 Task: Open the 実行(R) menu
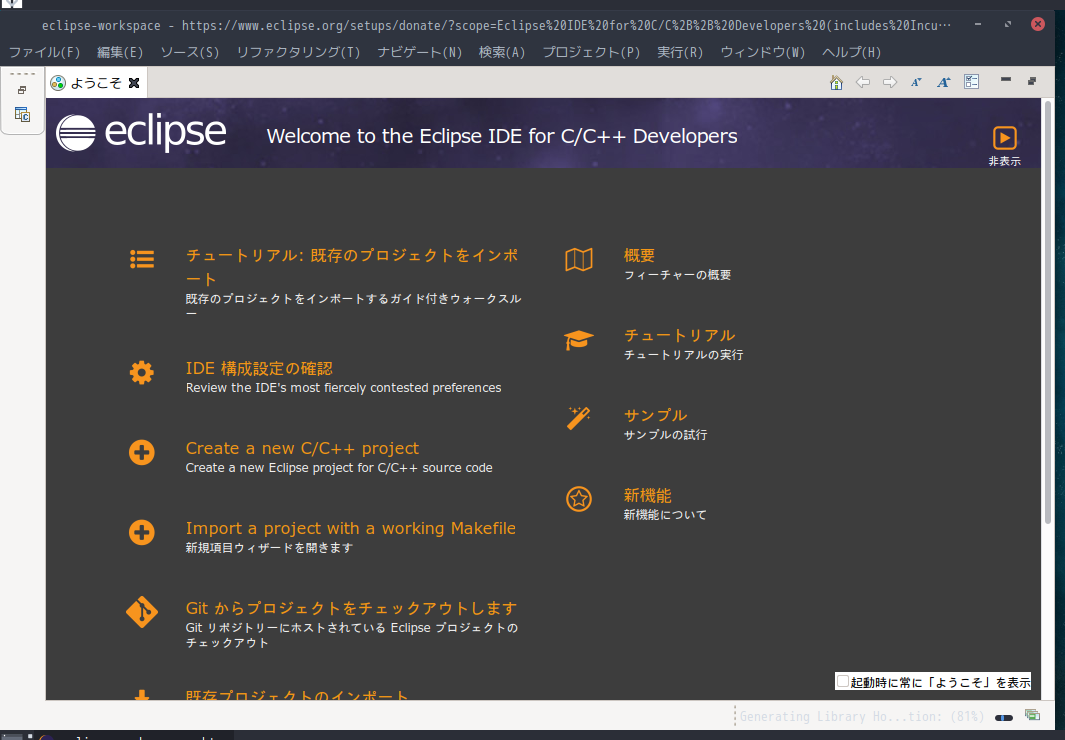(x=680, y=52)
